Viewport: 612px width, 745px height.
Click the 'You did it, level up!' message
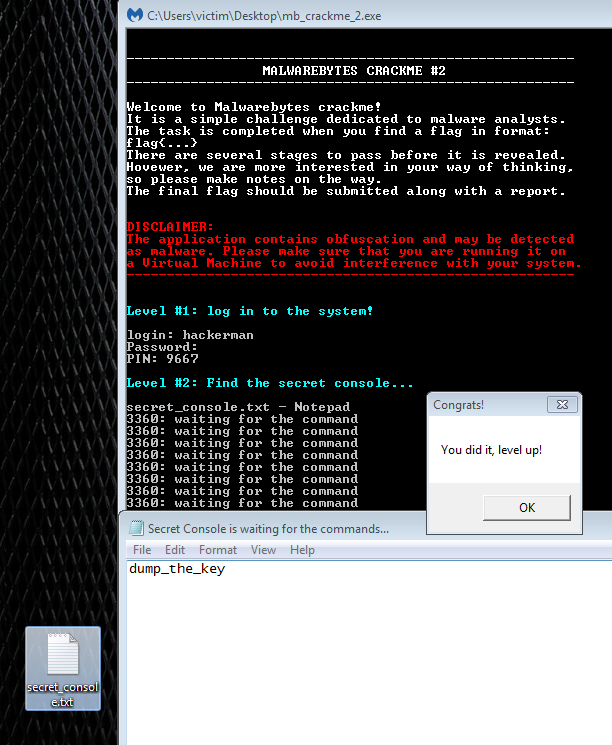(491, 450)
